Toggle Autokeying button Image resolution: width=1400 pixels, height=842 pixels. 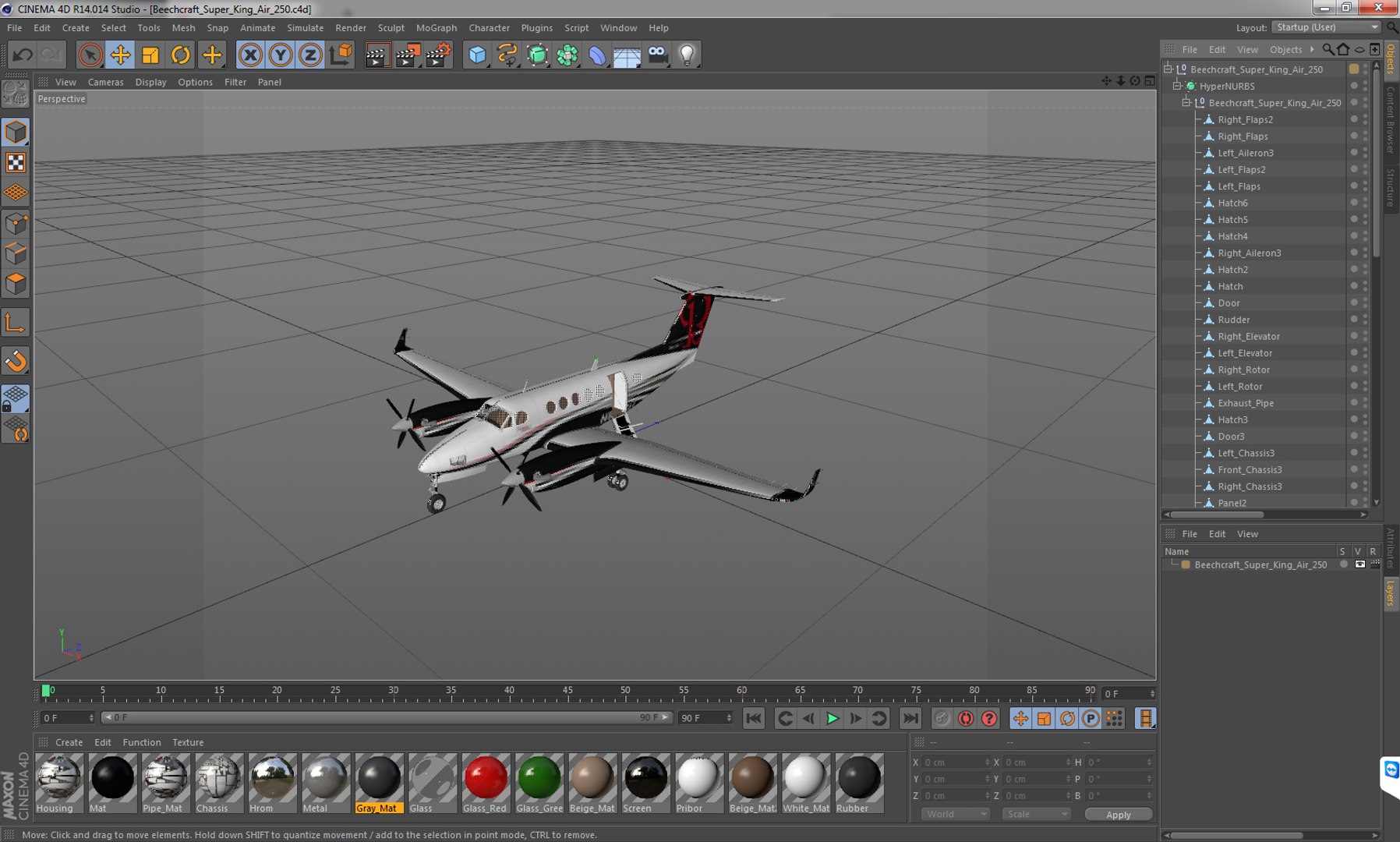(x=965, y=718)
